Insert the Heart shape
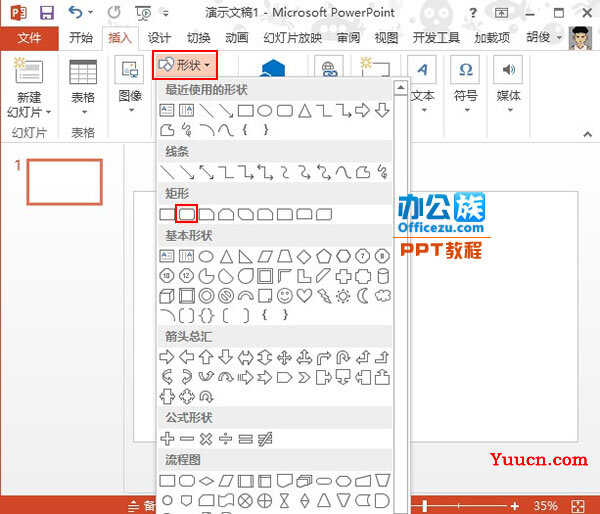 point(304,296)
